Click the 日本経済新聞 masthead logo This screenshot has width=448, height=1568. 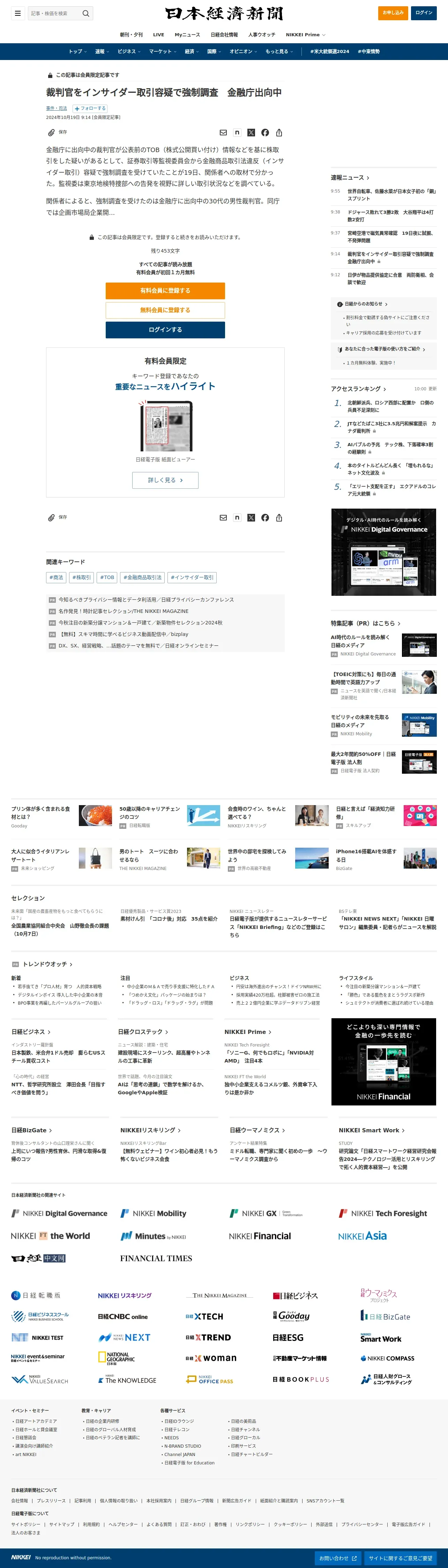[x=224, y=13]
